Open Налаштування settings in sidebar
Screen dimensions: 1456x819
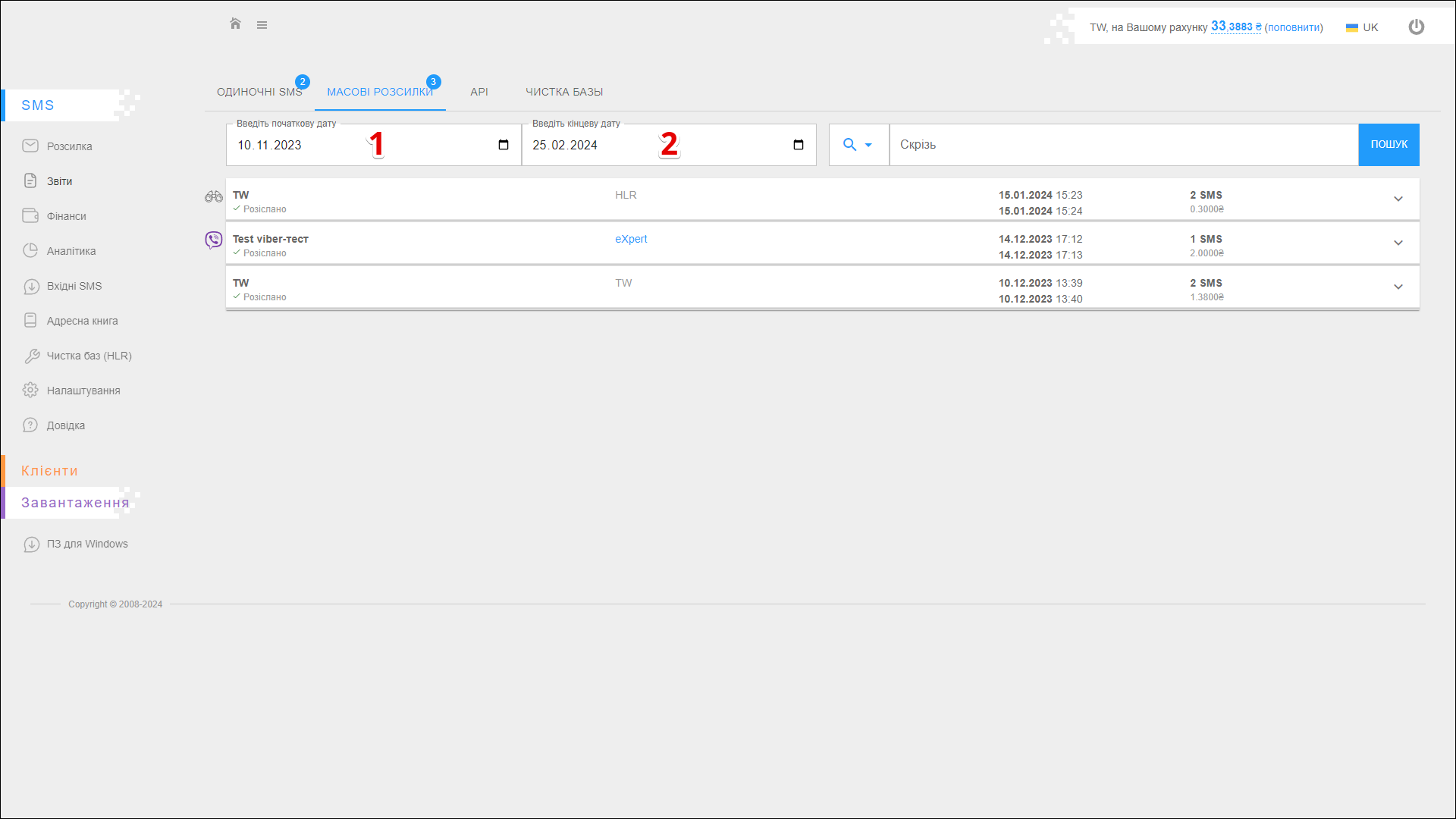point(83,391)
